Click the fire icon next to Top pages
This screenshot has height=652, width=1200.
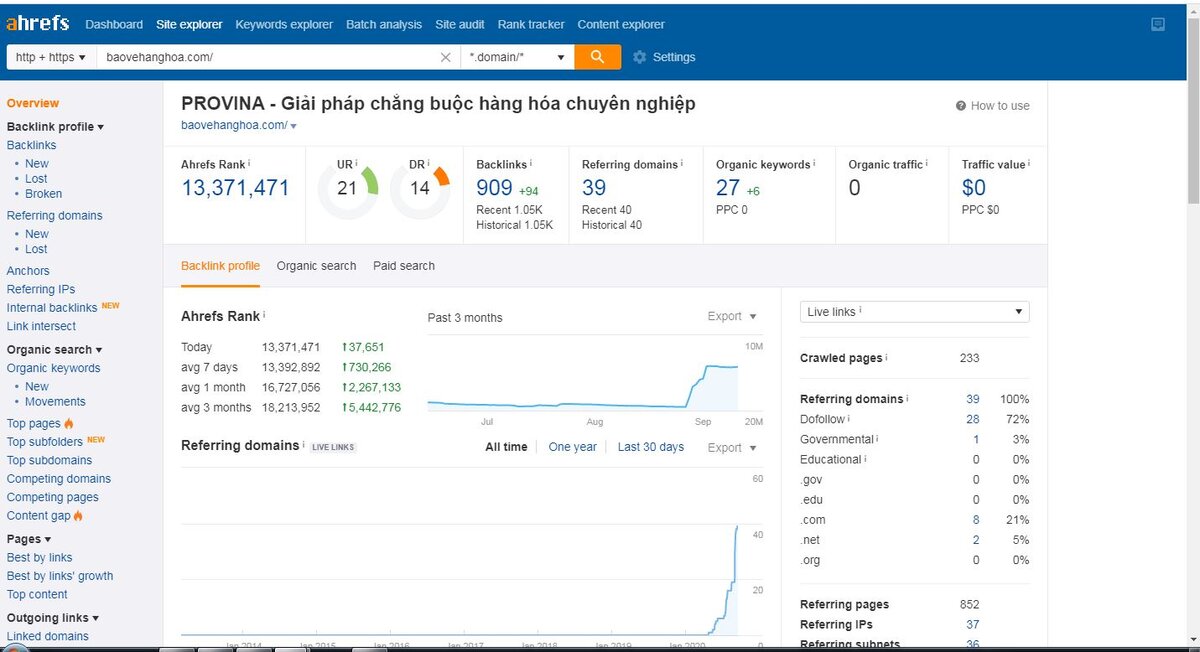69,424
